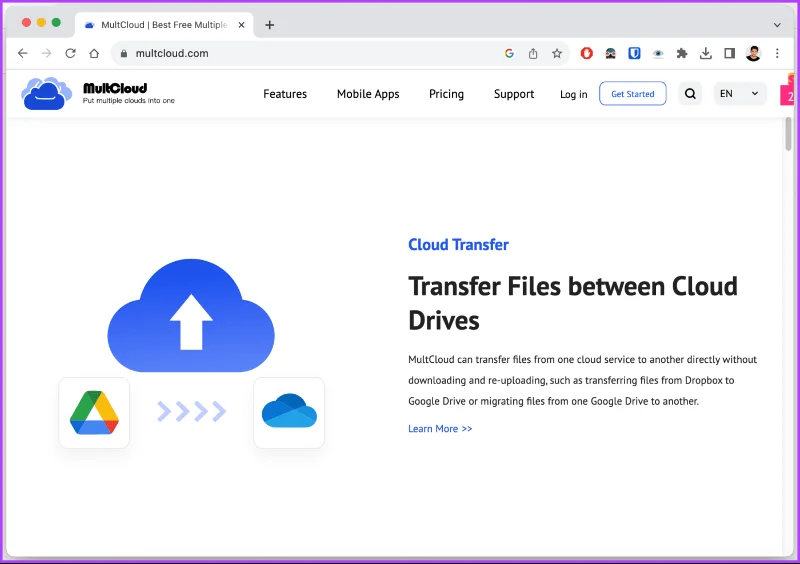This screenshot has height=564, width=800.
Task: Click the Google Drive icon card
Action: pyautogui.click(x=94, y=412)
